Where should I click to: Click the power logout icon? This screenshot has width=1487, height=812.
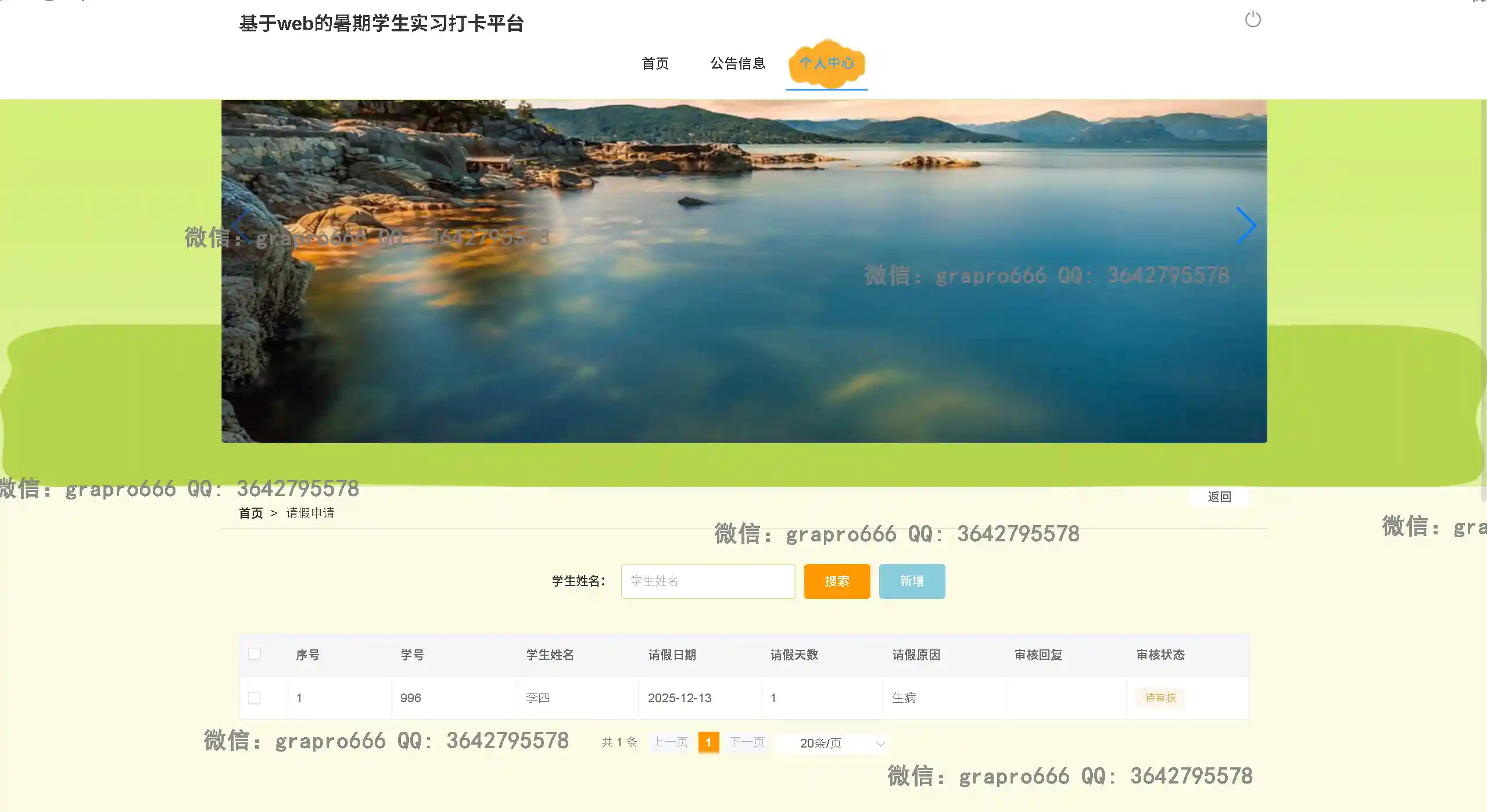(x=1252, y=20)
